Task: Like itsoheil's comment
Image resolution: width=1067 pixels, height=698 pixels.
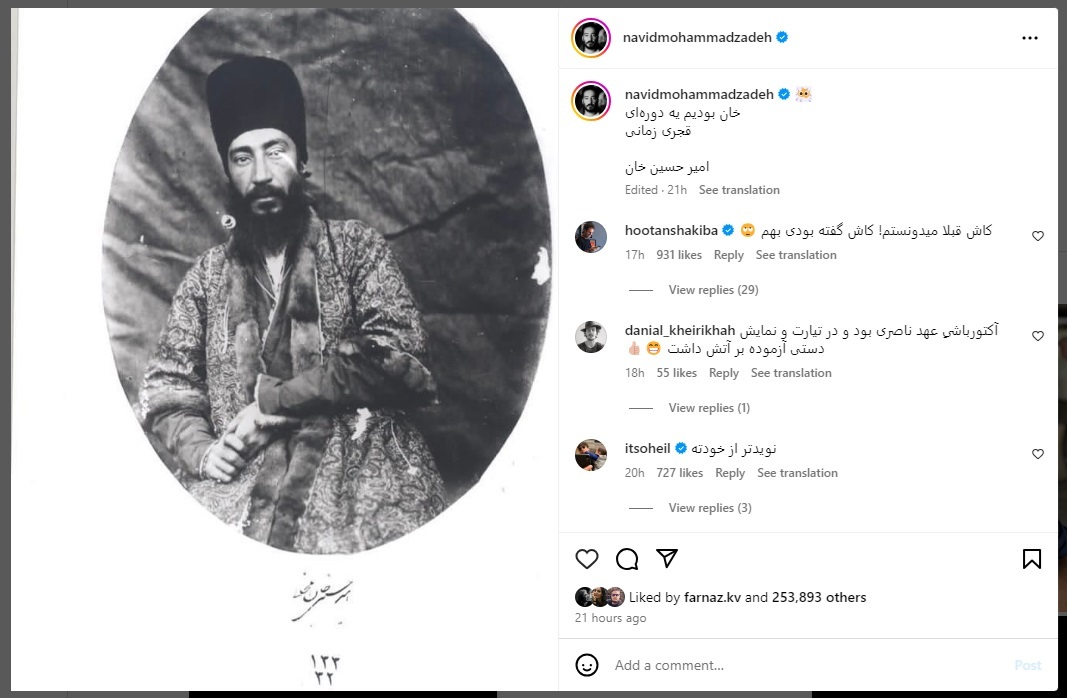Action: point(1038,454)
